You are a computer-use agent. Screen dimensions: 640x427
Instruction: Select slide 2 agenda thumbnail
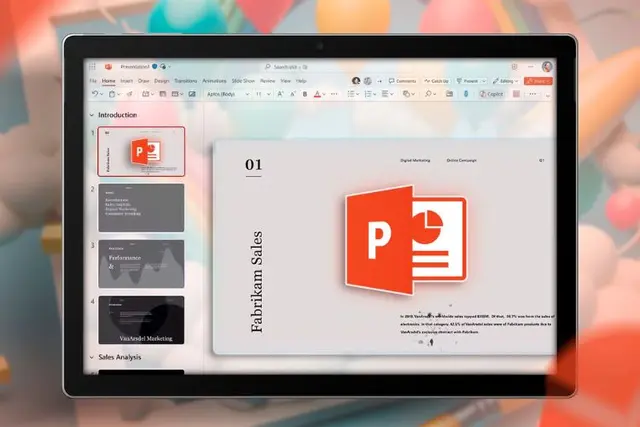tap(141, 207)
